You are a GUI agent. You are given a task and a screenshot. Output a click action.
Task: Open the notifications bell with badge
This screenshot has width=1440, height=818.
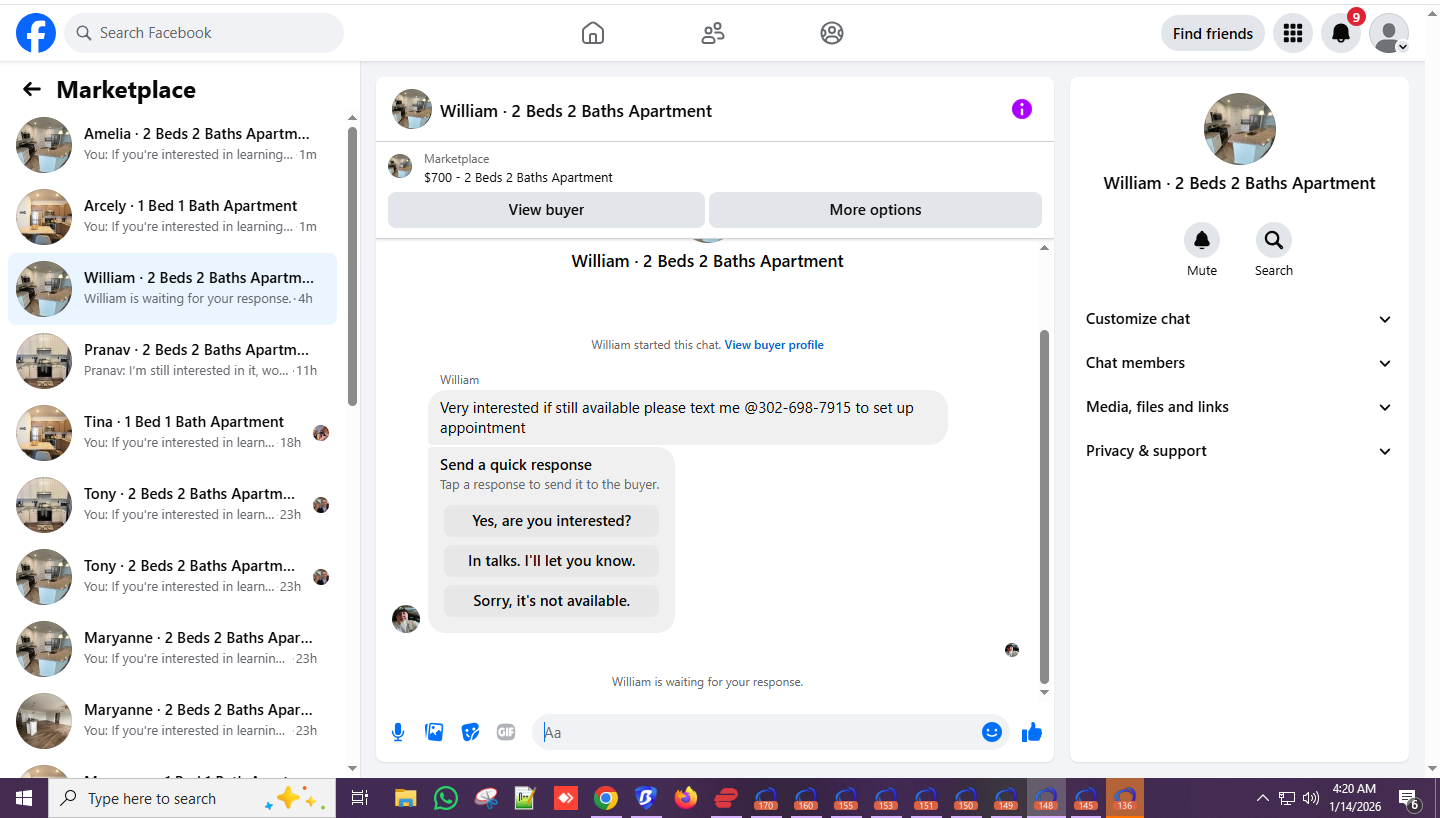(x=1341, y=33)
